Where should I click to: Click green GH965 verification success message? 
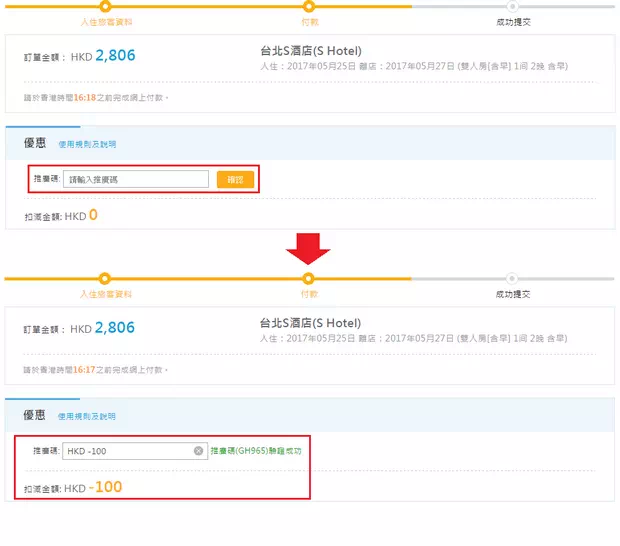point(256,451)
